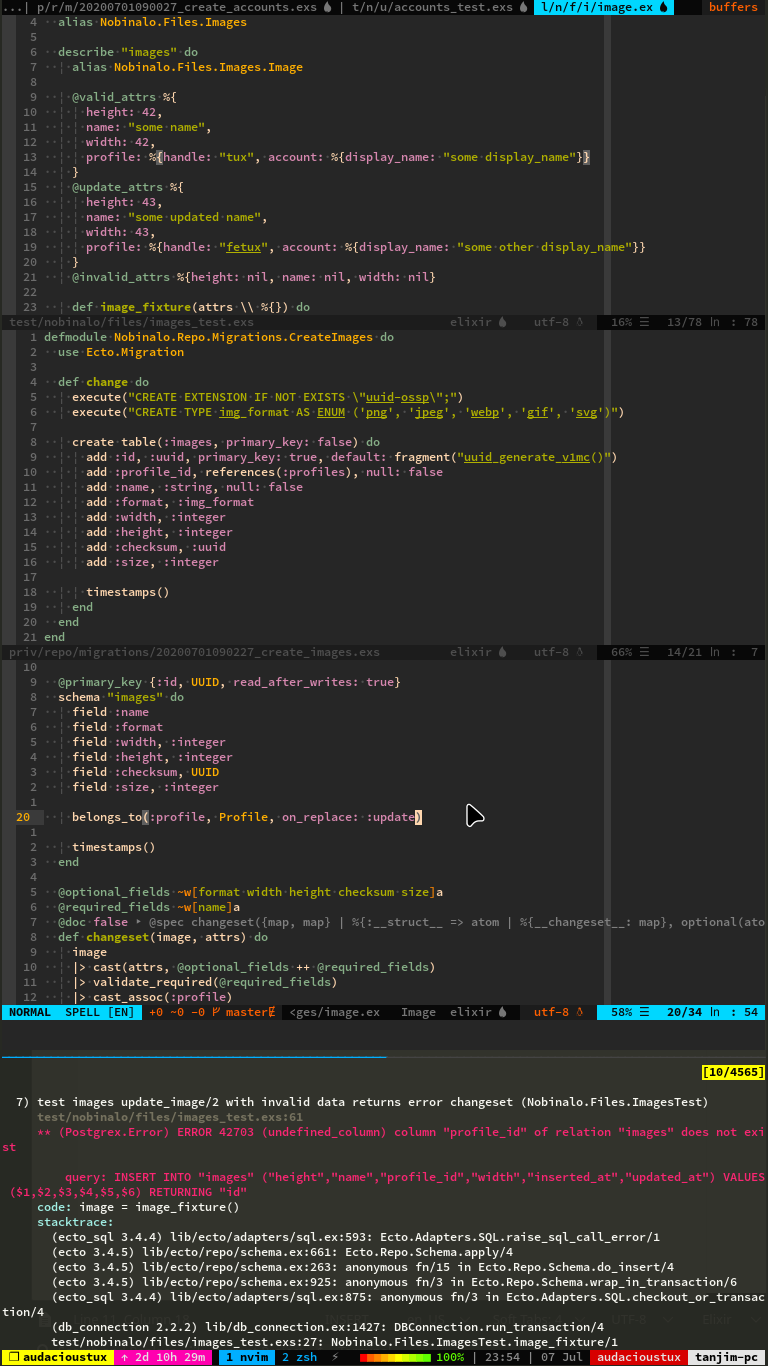This screenshot has width=768, height=1366.
Task: Click the images_test.exs statusline filename
Action: pyautogui.click(x=131, y=322)
